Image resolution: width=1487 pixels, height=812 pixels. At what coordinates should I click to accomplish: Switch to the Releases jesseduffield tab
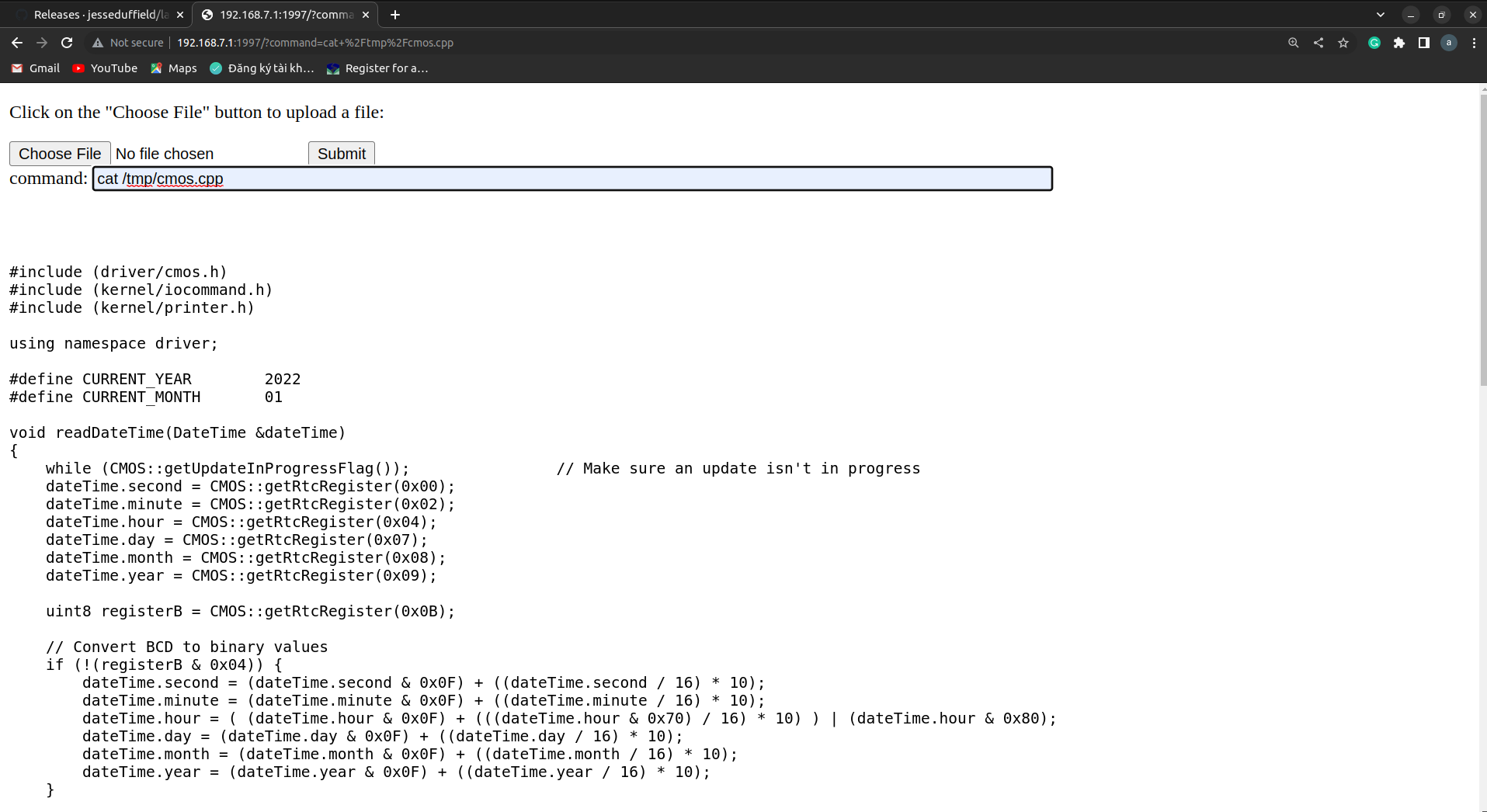point(99,15)
